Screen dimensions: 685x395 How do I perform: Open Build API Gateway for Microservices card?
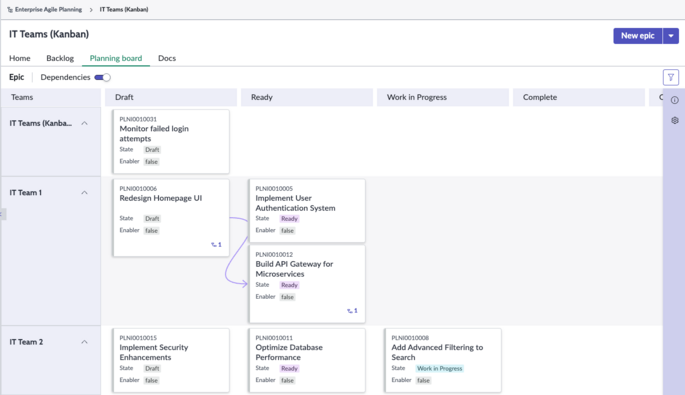(x=307, y=284)
